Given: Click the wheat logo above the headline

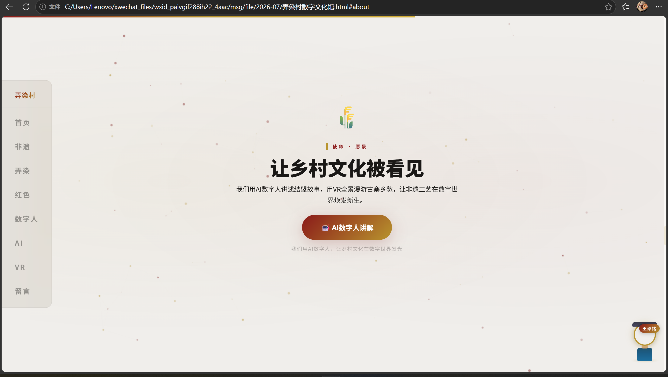Looking at the screenshot, I should coord(347,118).
